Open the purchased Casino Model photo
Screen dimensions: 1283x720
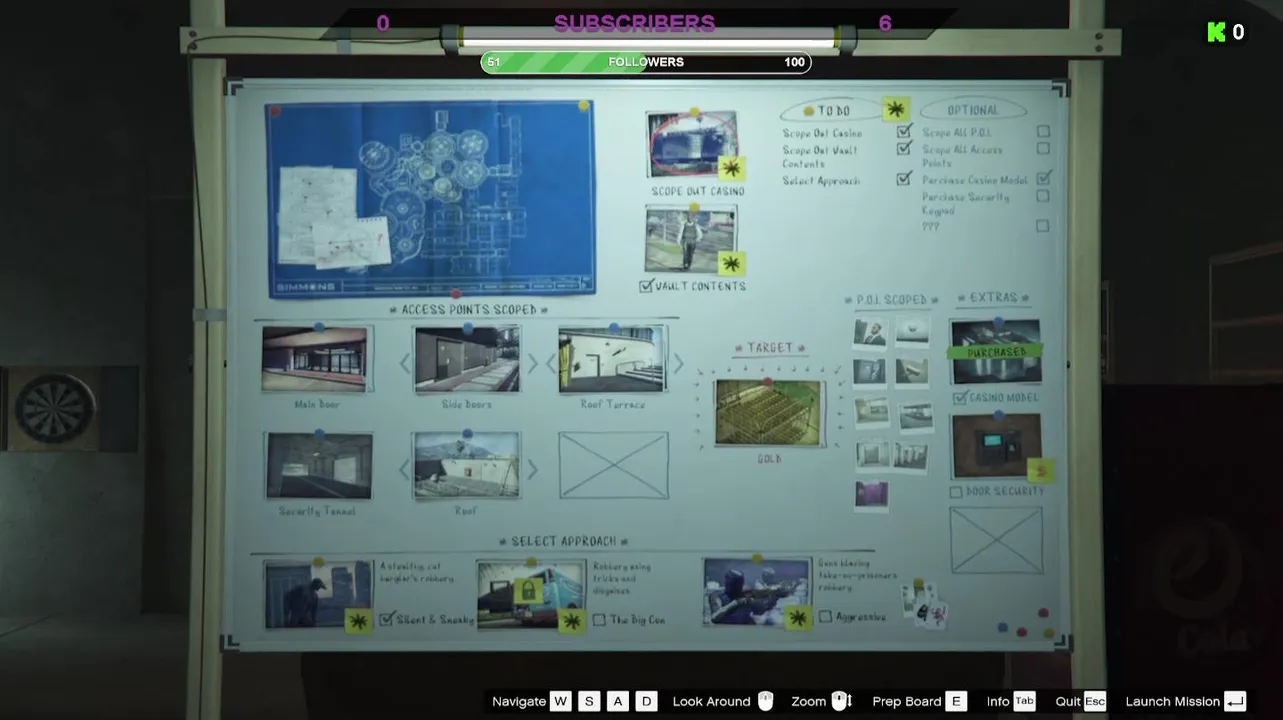tap(996, 352)
